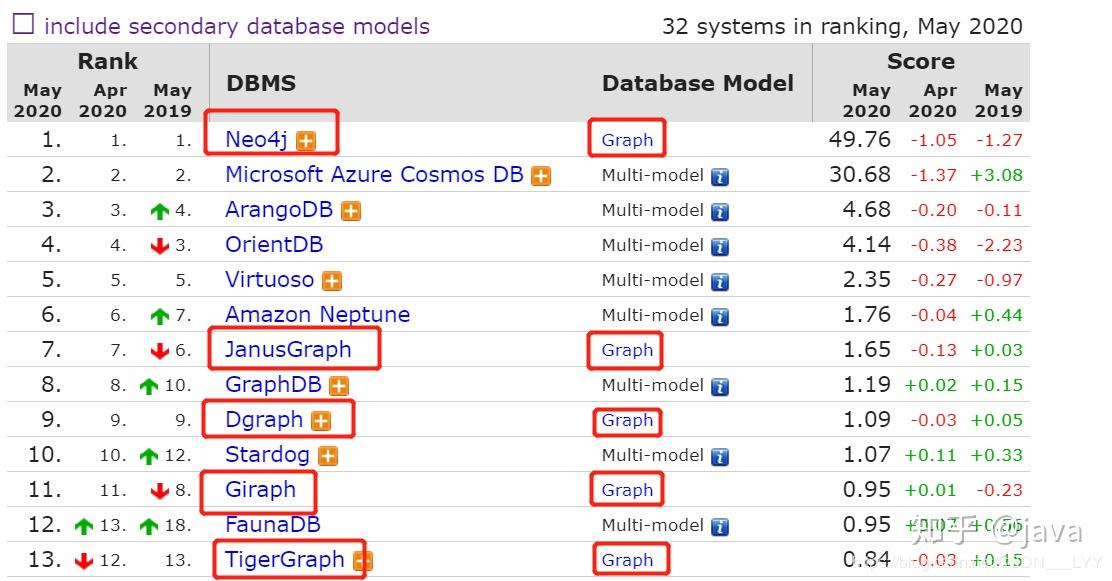Click the info icon in the OrientDB row
1112x581 pixels.
pos(719,247)
